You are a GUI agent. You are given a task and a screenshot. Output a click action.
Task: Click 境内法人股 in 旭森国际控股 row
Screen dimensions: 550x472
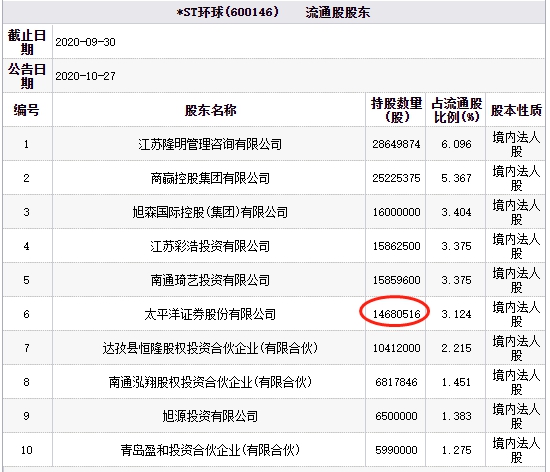[516, 212]
